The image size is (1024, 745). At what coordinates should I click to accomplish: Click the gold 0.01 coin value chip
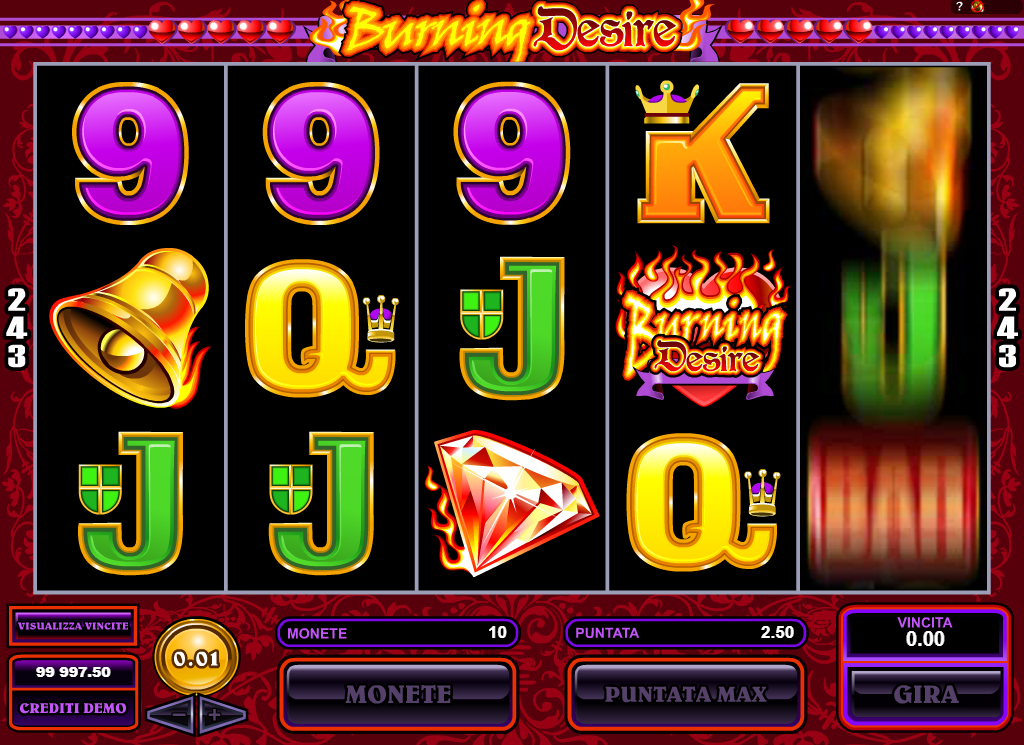(197, 657)
